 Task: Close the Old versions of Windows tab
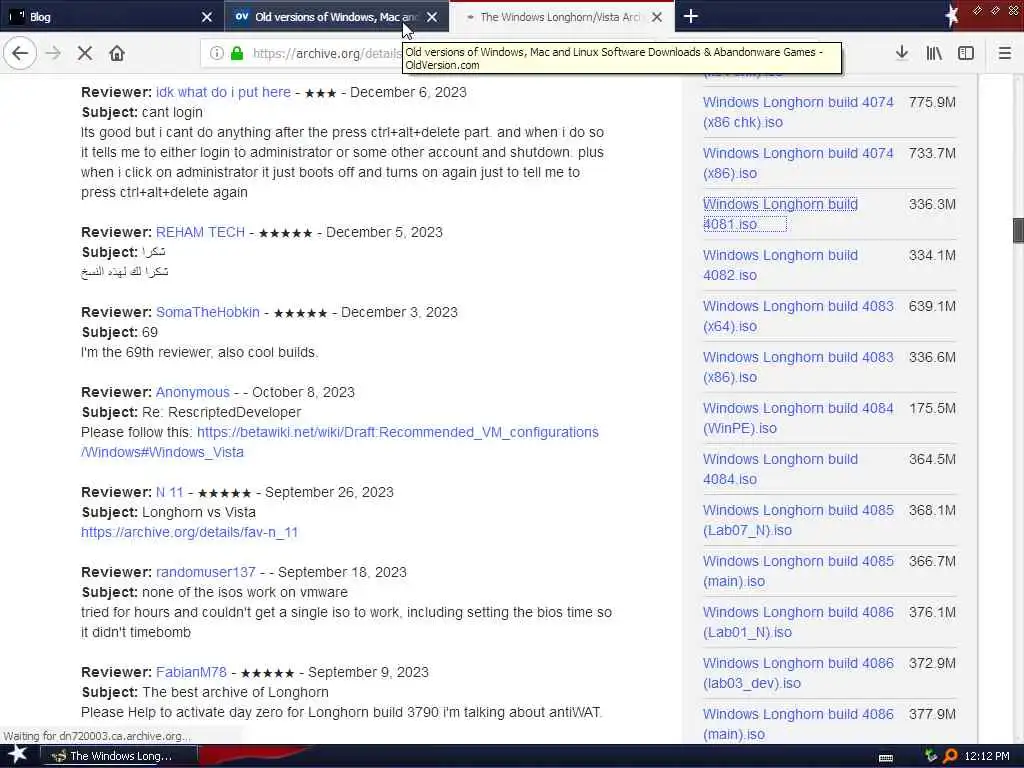coord(432,17)
